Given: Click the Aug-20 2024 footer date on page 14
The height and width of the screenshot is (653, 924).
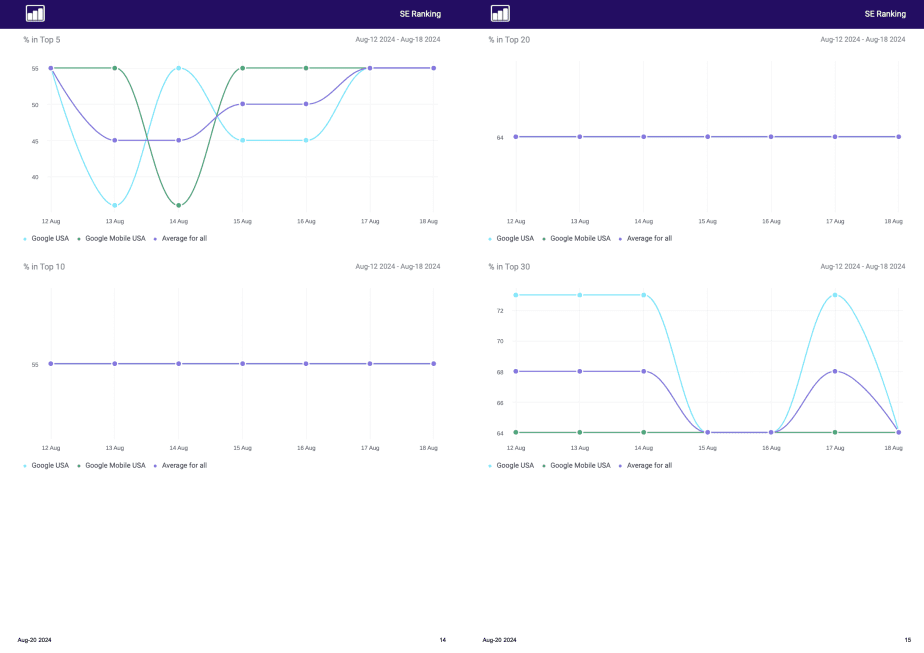Looking at the screenshot, I should pos(34,639).
